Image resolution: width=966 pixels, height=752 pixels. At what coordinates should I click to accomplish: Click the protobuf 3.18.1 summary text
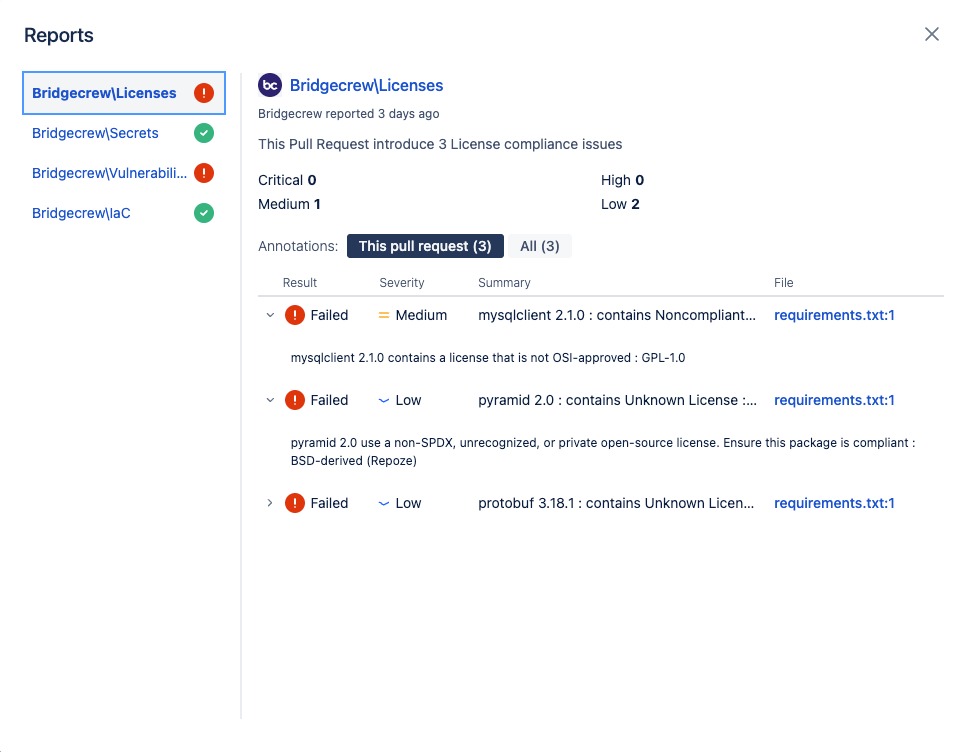616,503
